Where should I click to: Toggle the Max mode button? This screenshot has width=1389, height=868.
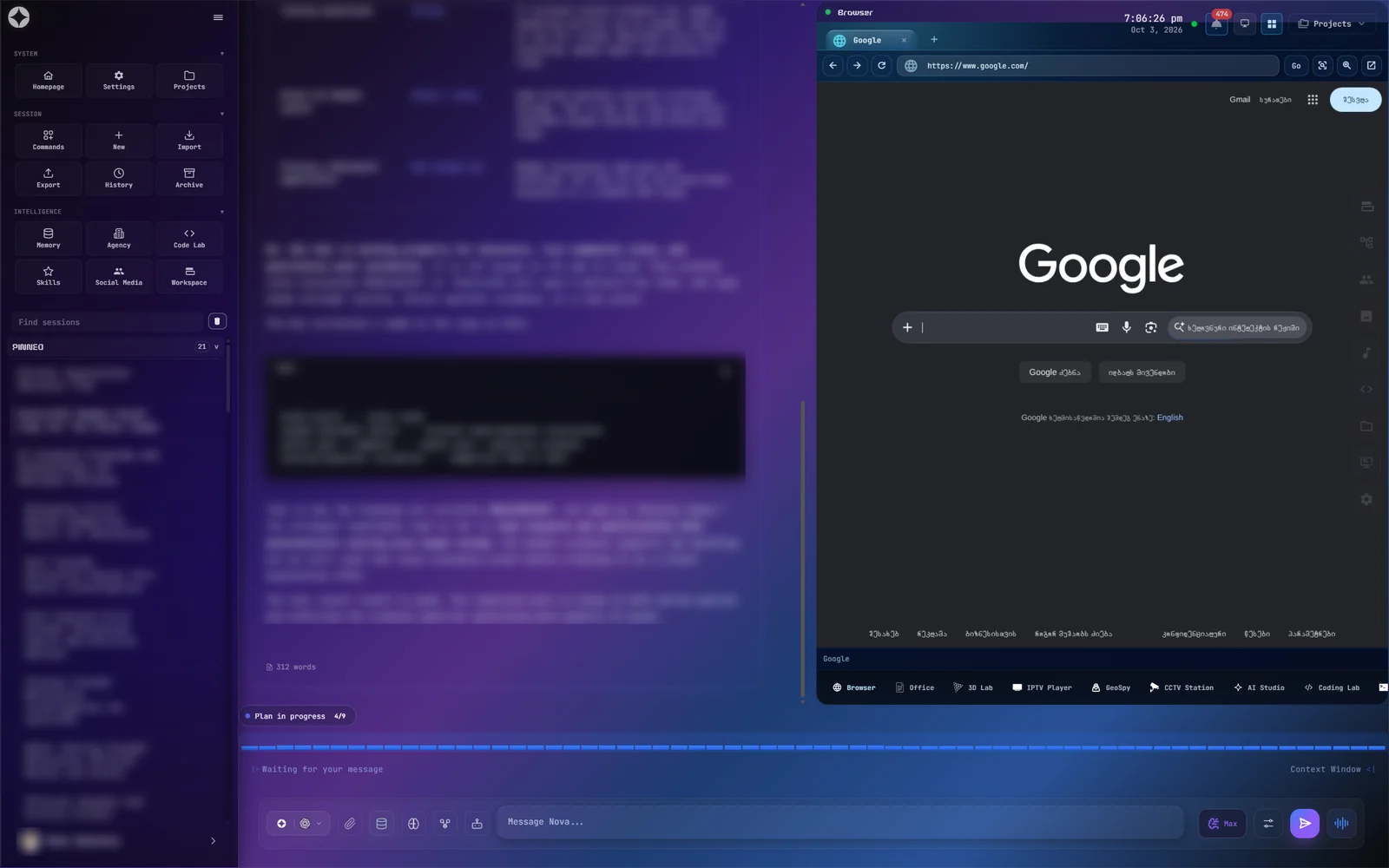[x=1222, y=823]
